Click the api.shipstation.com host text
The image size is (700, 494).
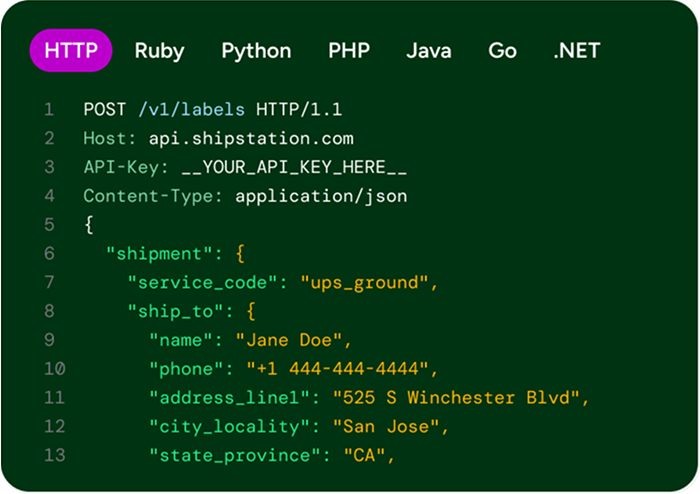pos(251,138)
